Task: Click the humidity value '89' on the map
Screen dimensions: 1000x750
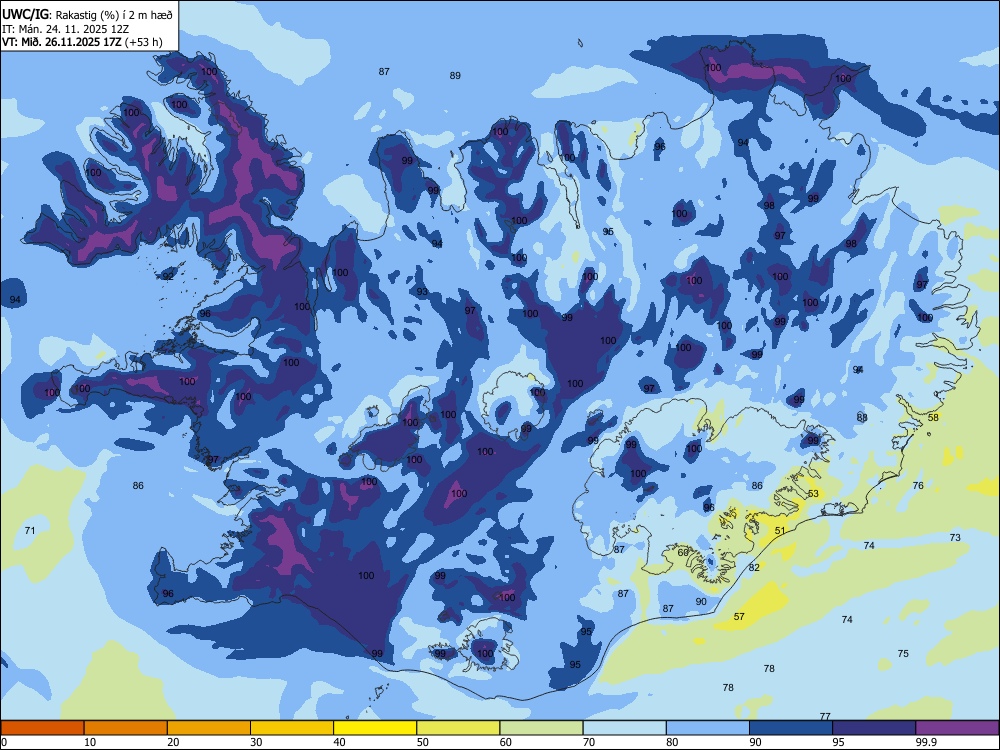Action: pyautogui.click(x=455, y=75)
